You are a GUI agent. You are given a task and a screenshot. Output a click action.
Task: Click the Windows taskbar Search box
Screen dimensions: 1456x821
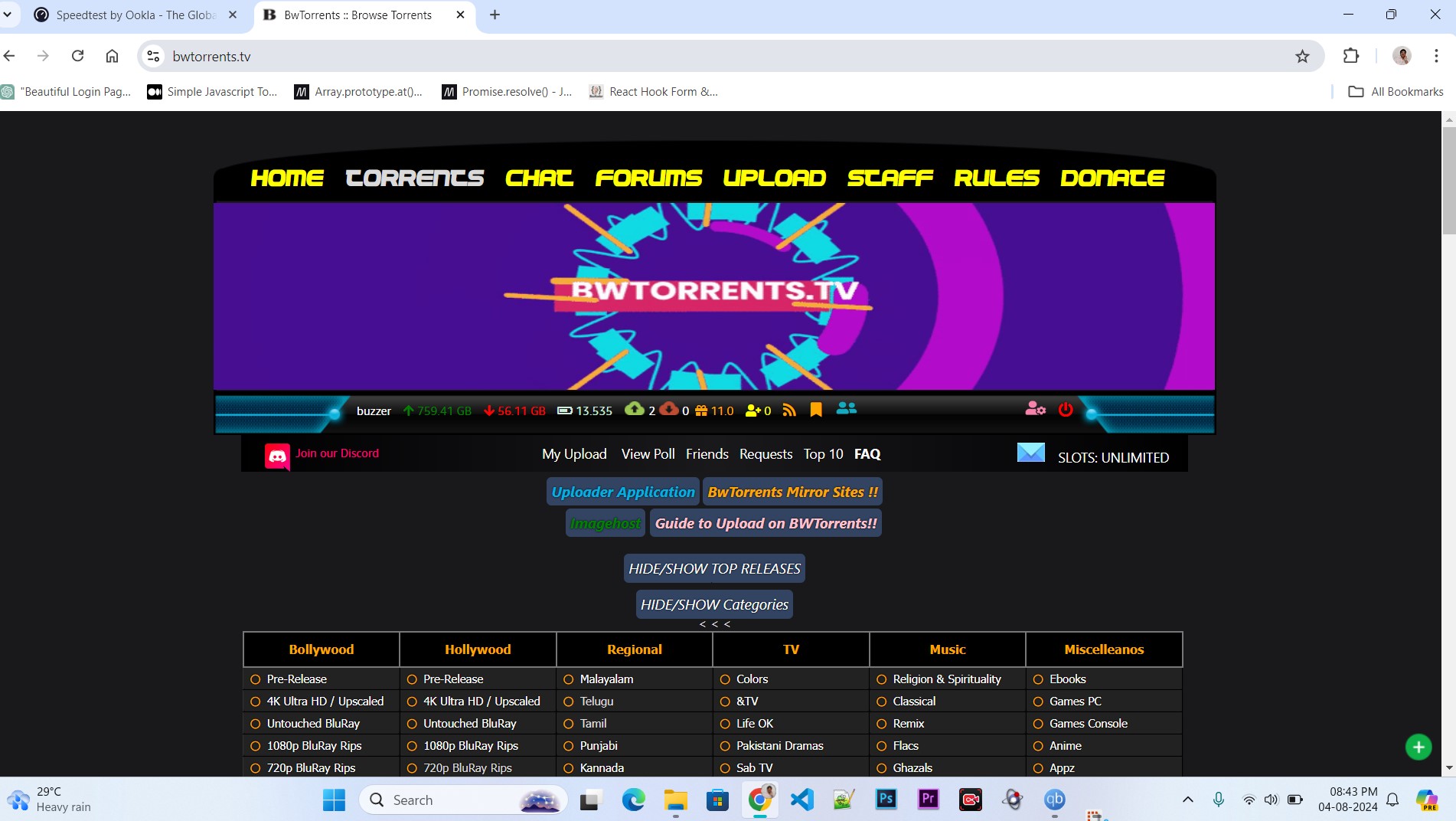coord(464,800)
